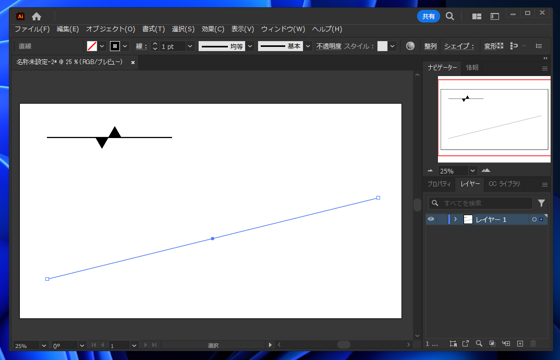Go to previous artboard arrow
This screenshot has height=360, width=560.
[102, 345]
